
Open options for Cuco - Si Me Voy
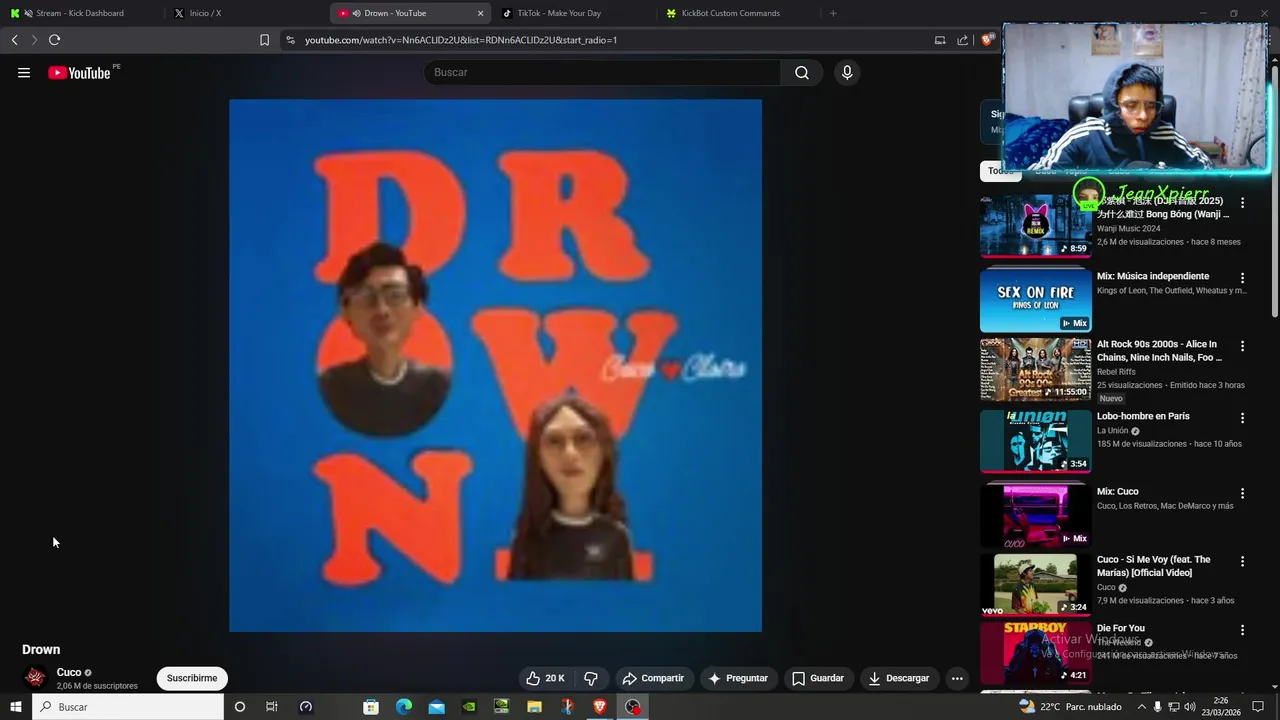click(1243, 562)
